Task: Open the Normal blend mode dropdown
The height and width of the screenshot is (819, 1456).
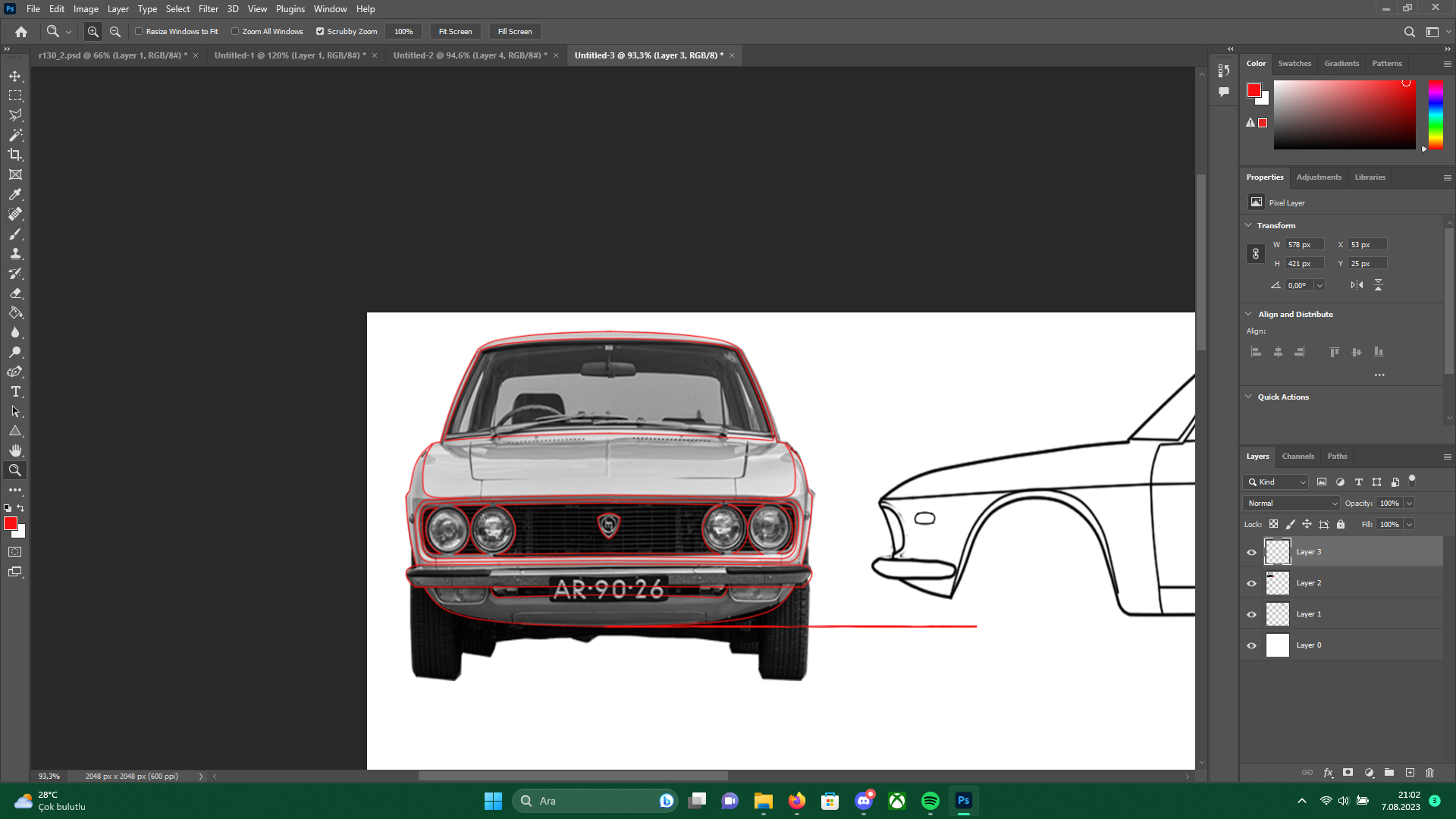Action: 1291,504
